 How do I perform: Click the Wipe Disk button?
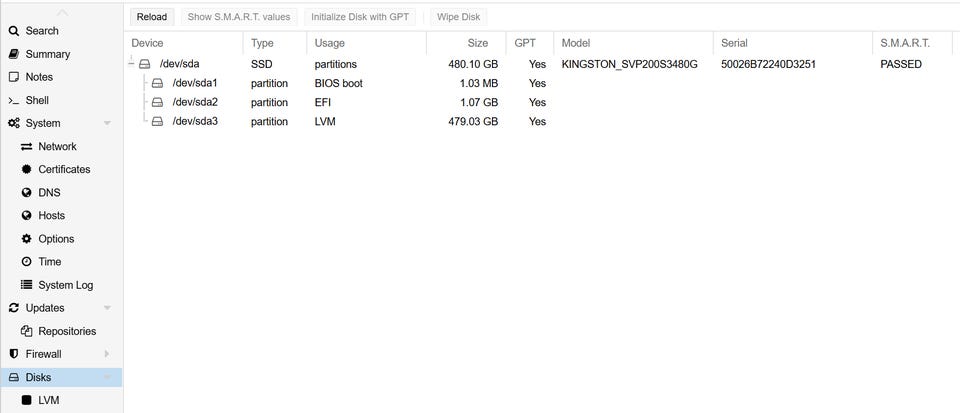pos(459,17)
